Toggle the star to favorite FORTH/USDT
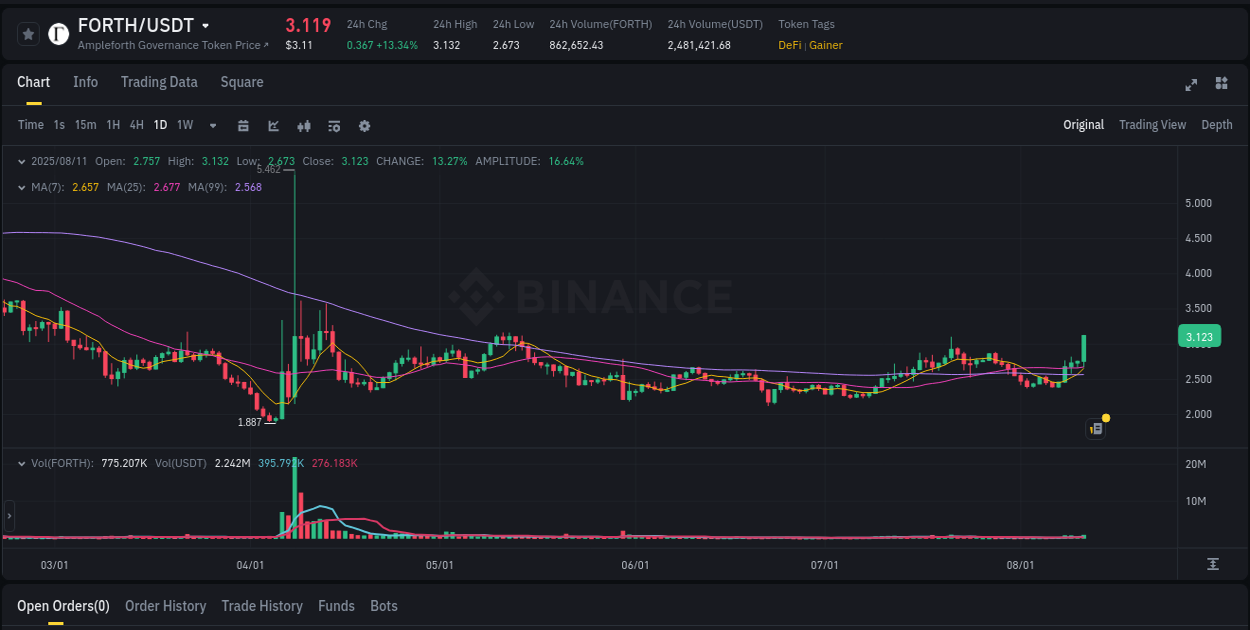Image resolution: width=1250 pixels, height=630 pixels. coord(28,33)
